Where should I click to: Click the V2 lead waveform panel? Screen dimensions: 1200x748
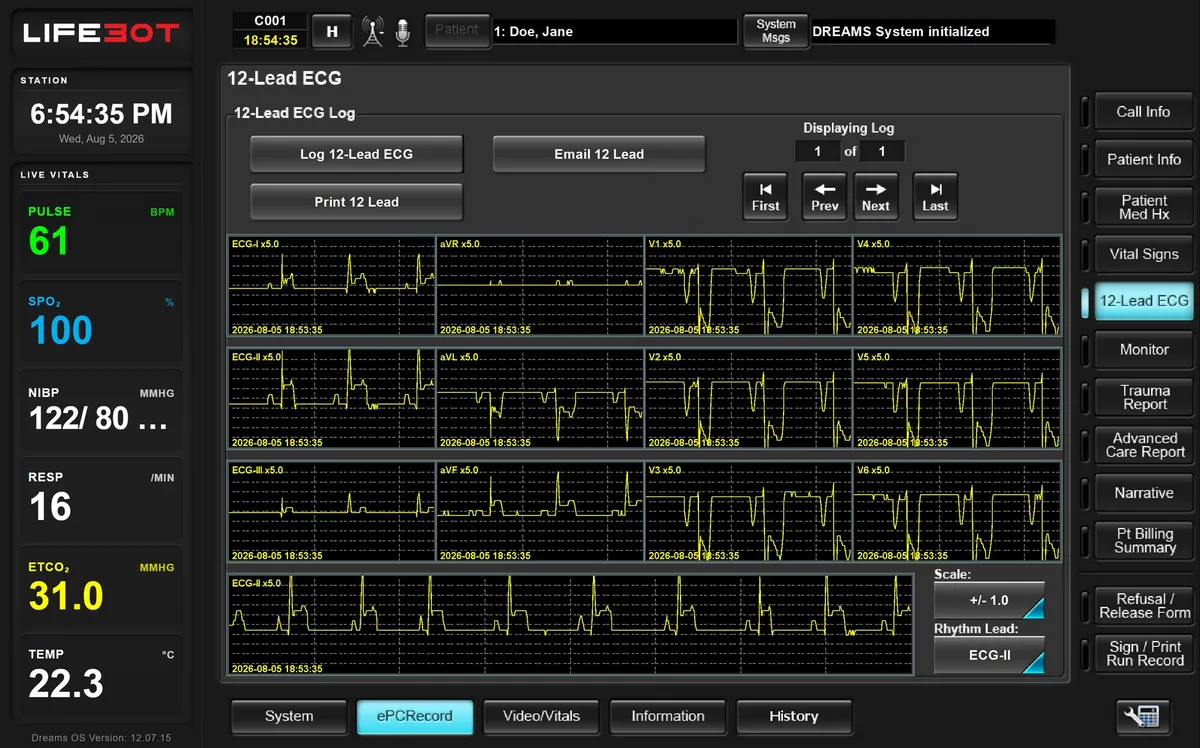pos(748,399)
